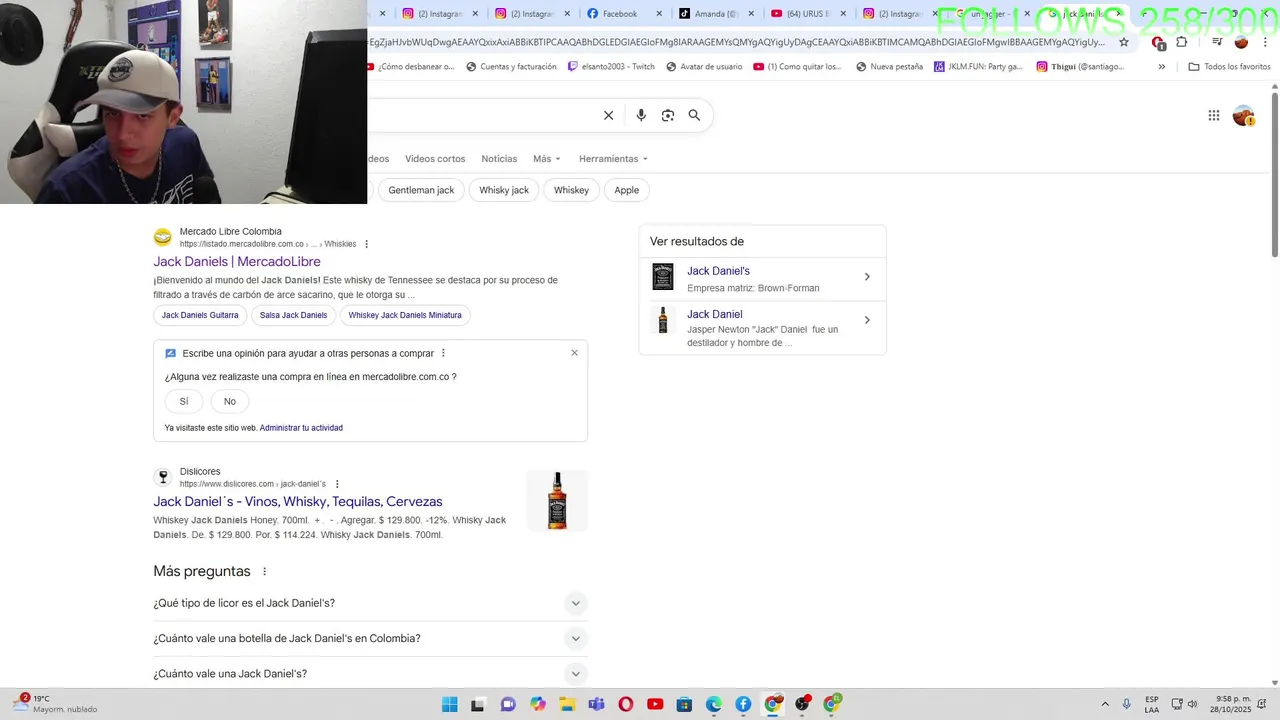Open YouTube app on the taskbar
1280x720 pixels.
(x=655, y=704)
